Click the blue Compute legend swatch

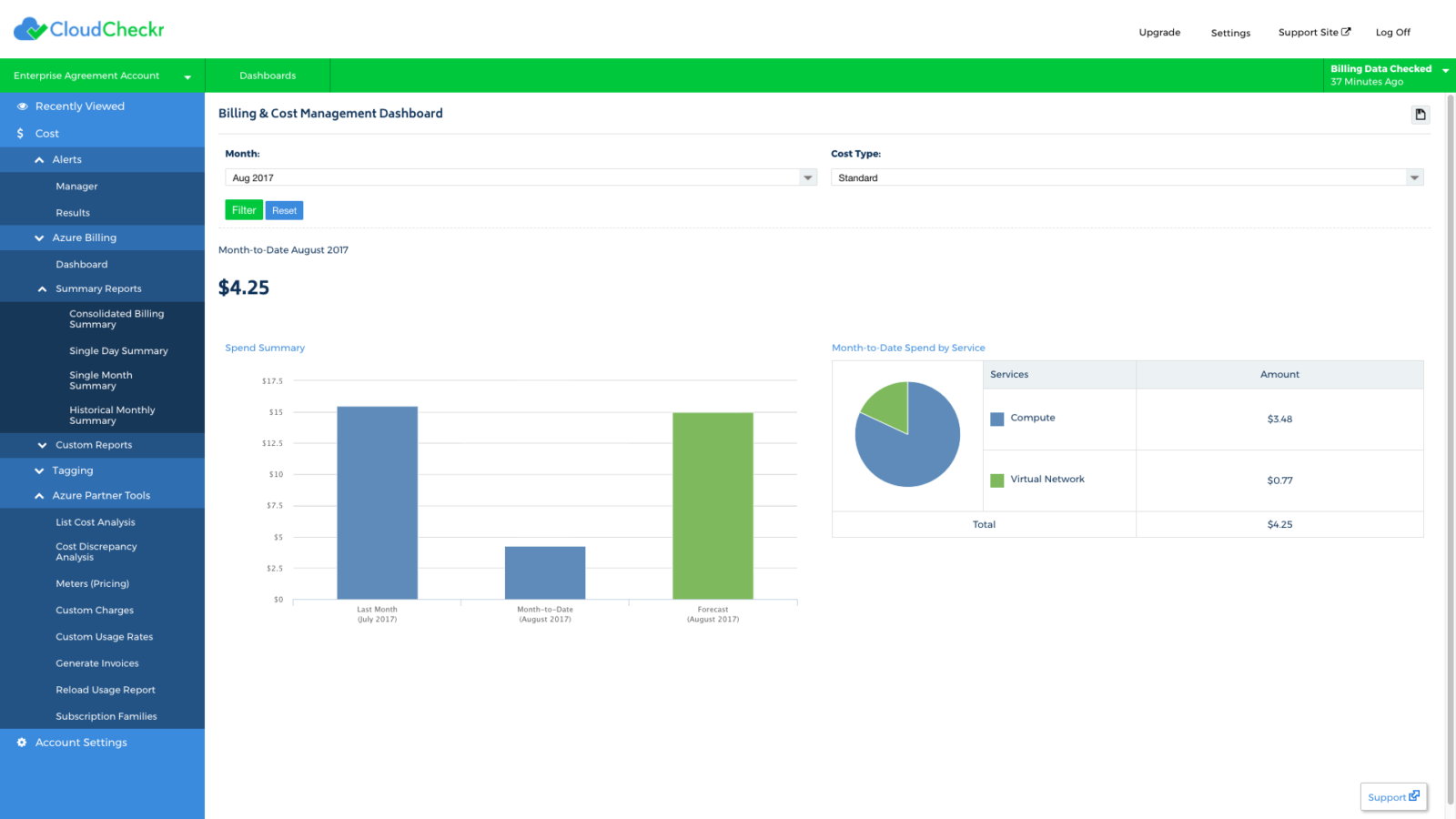click(x=997, y=420)
